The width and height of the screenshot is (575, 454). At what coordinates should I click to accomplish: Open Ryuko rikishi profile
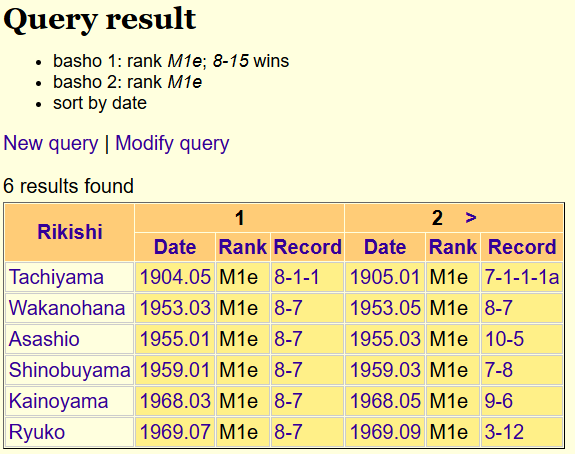pyautogui.click(x=37, y=432)
